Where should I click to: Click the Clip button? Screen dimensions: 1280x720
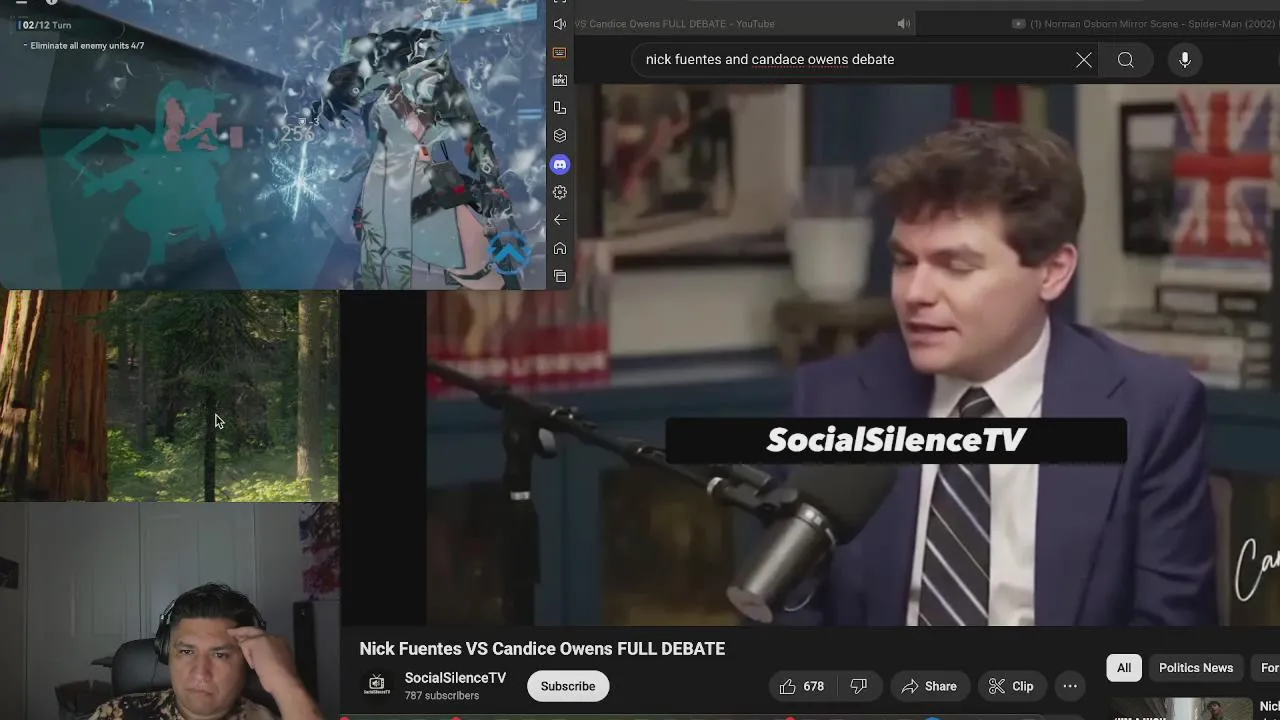pyautogui.click(x=1011, y=686)
